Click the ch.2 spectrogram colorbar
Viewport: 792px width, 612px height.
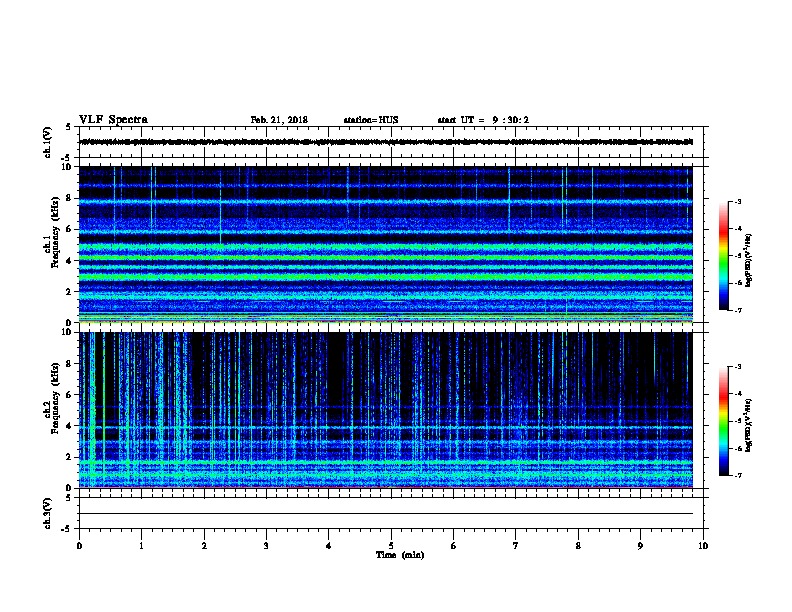click(x=723, y=421)
